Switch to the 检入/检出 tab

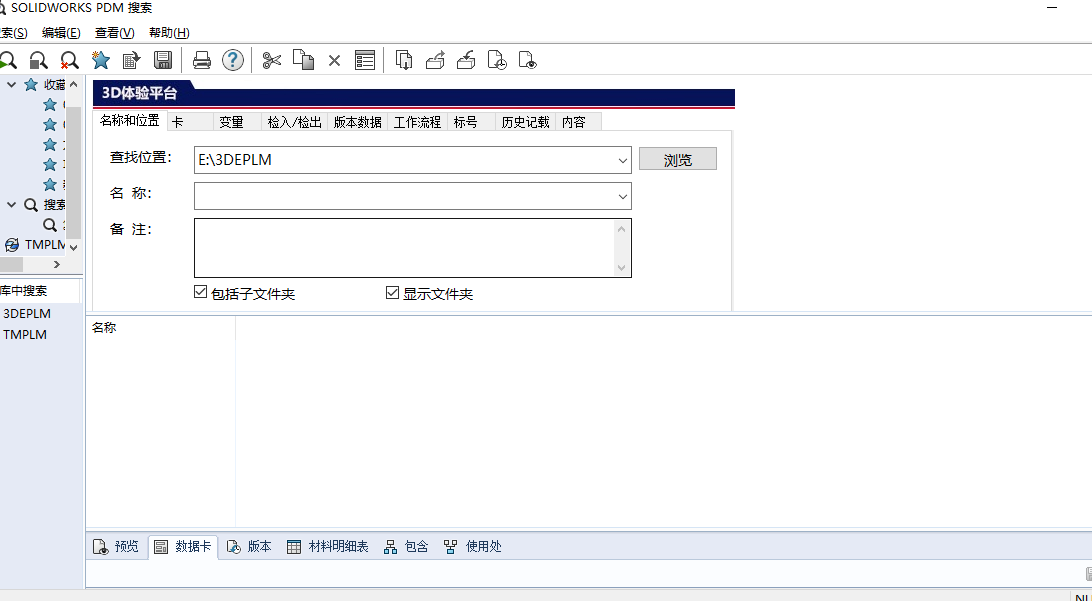pos(295,122)
